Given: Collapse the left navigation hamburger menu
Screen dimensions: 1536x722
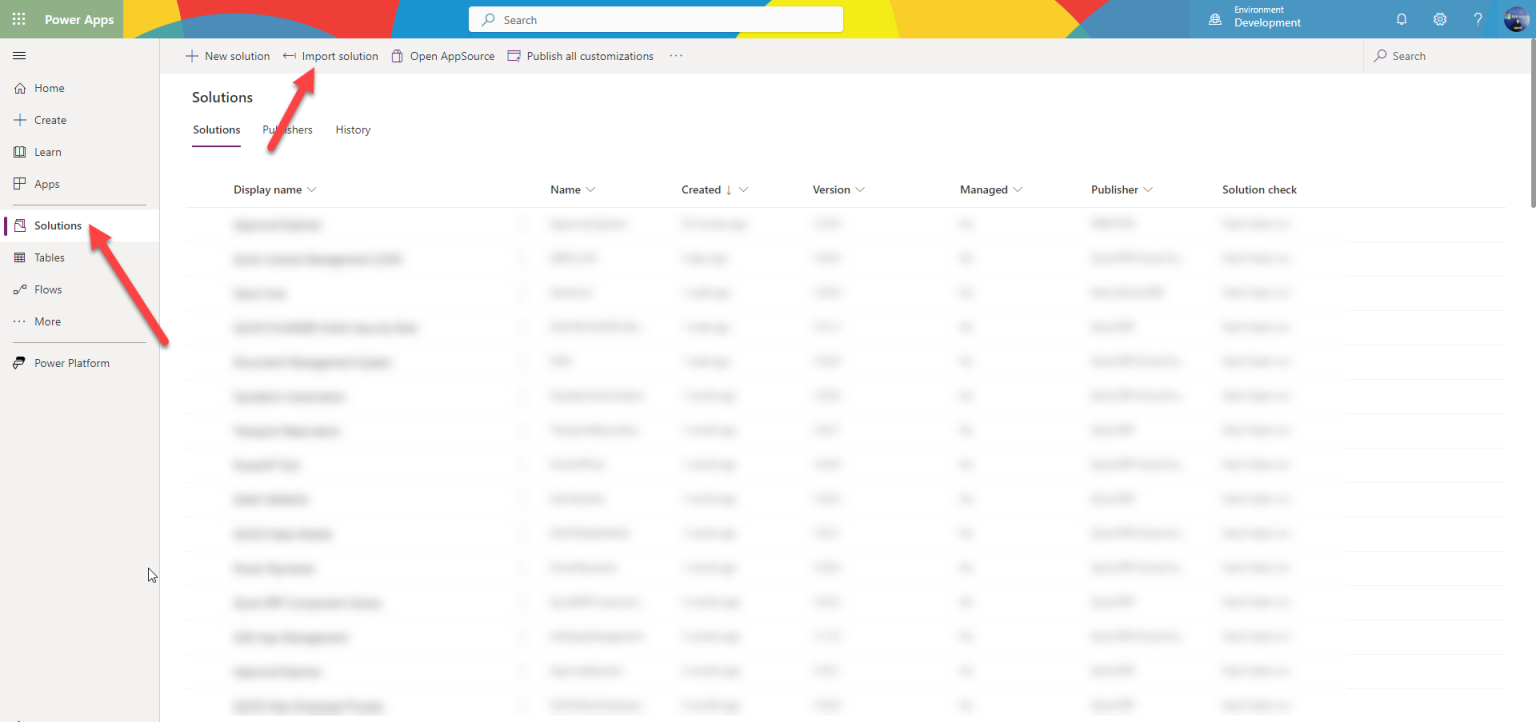Looking at the screenshot, I should (x=19, y=55).
